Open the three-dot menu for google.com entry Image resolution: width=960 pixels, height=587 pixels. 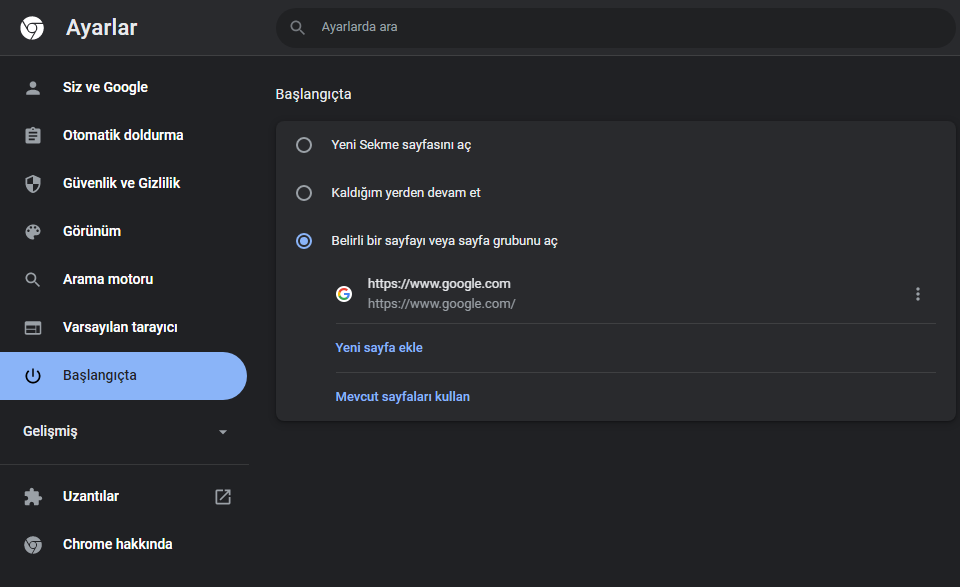click(x=918, y=294)
